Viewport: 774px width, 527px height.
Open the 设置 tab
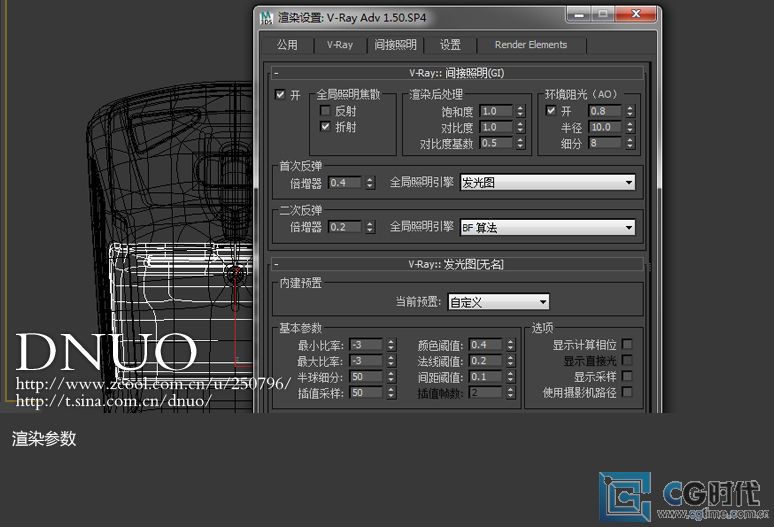[450, 45]
